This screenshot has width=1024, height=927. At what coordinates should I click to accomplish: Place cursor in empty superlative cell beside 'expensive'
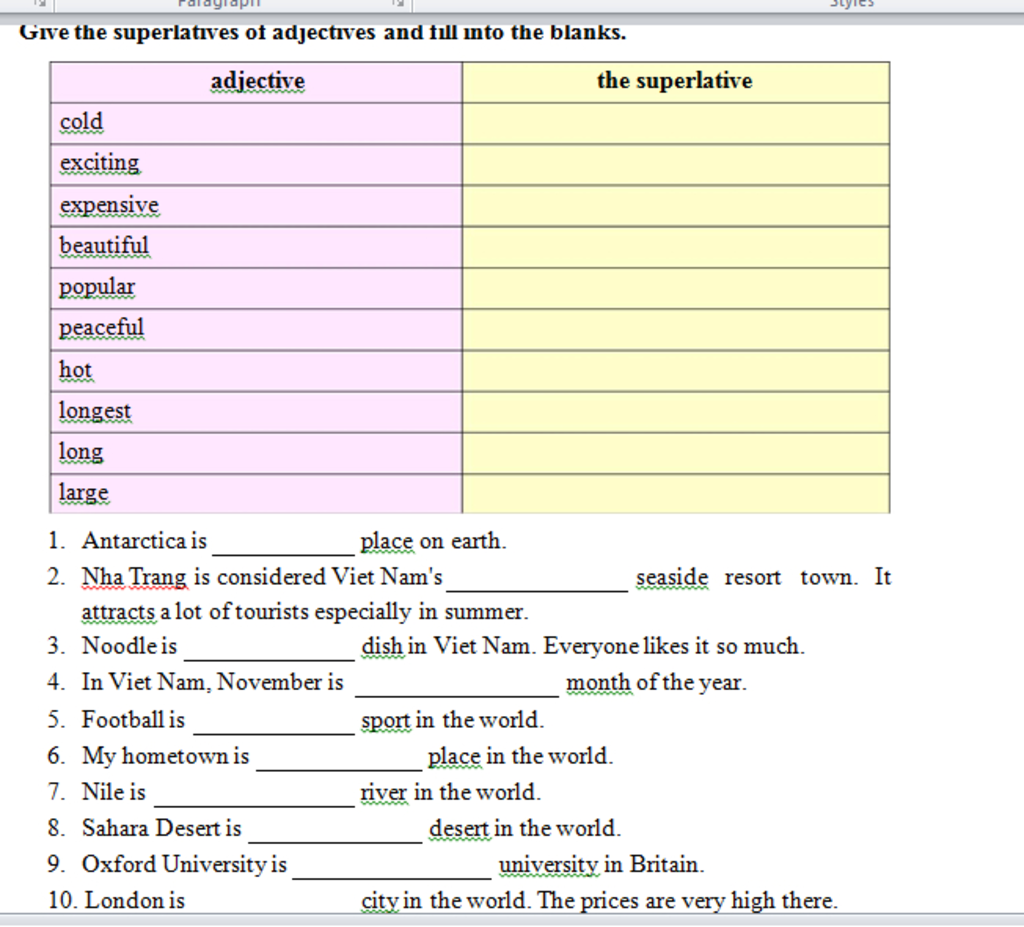[675, 206]
